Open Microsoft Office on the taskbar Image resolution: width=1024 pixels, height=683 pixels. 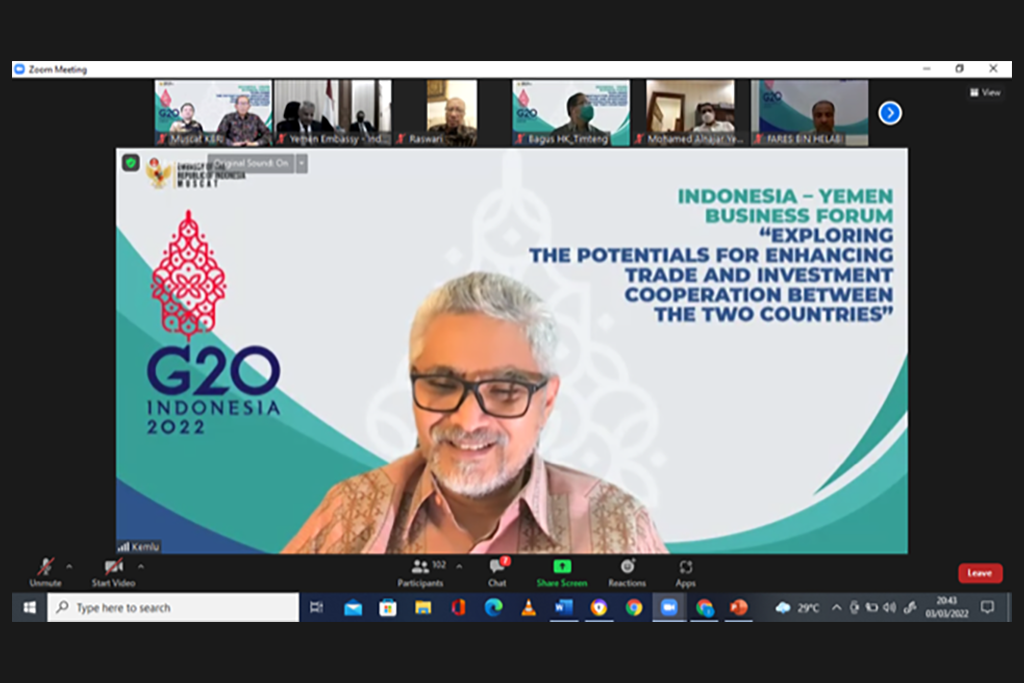458,608
